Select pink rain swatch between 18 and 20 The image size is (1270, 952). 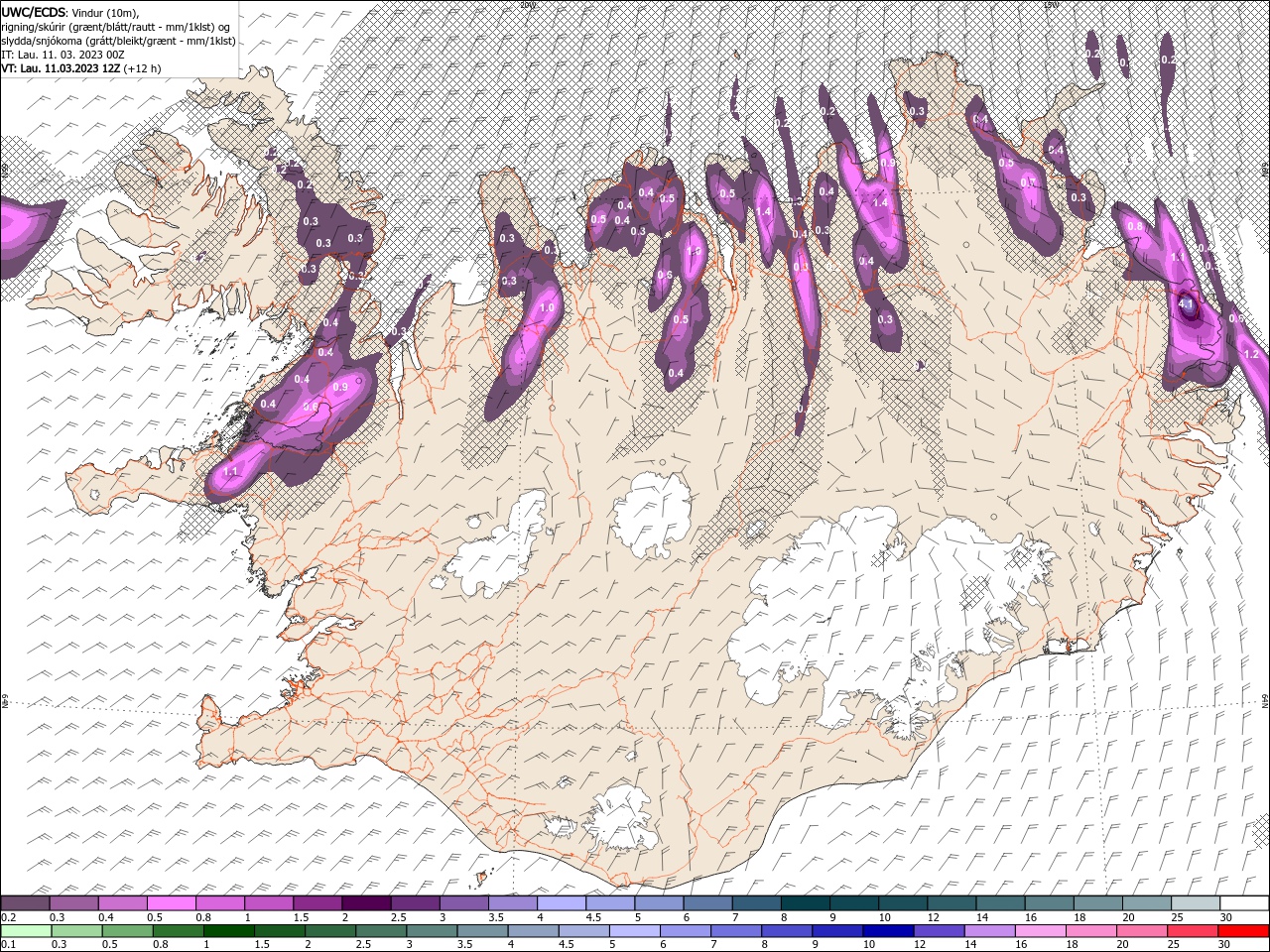tap(1092, 931)
